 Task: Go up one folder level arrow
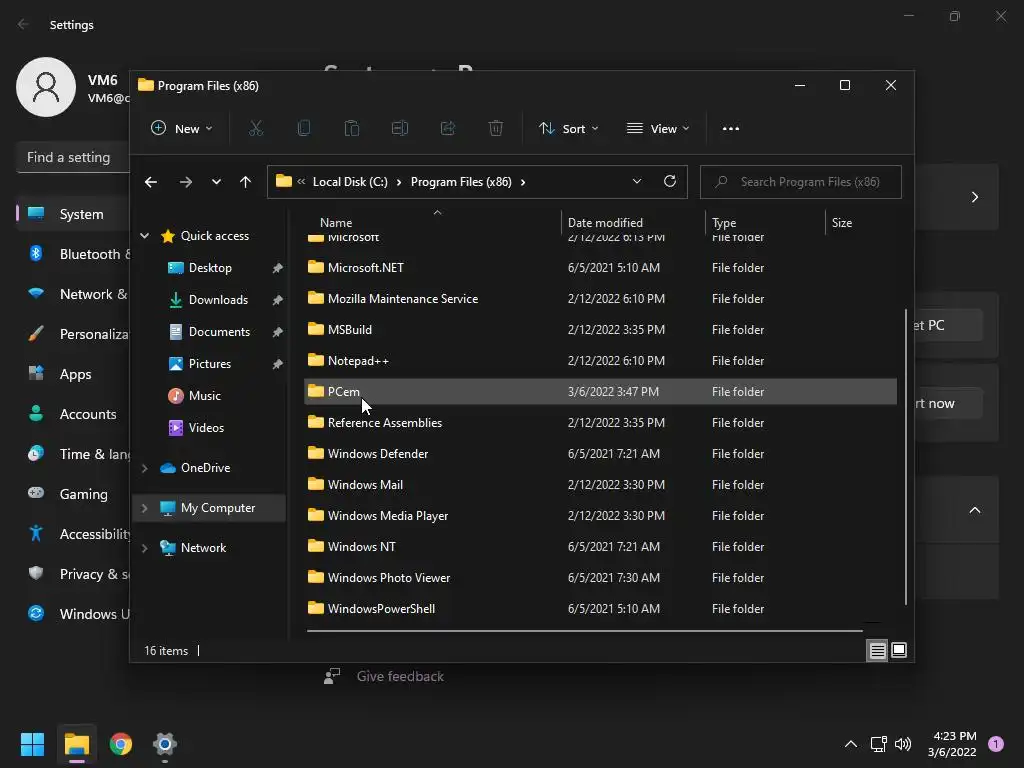[245, 182]
